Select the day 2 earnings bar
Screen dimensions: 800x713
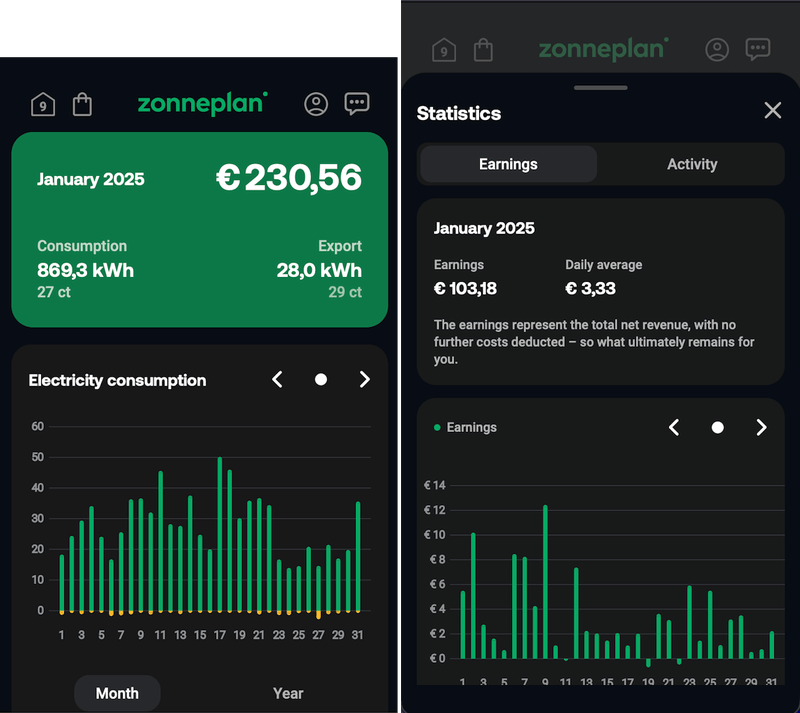coord(473,596)
